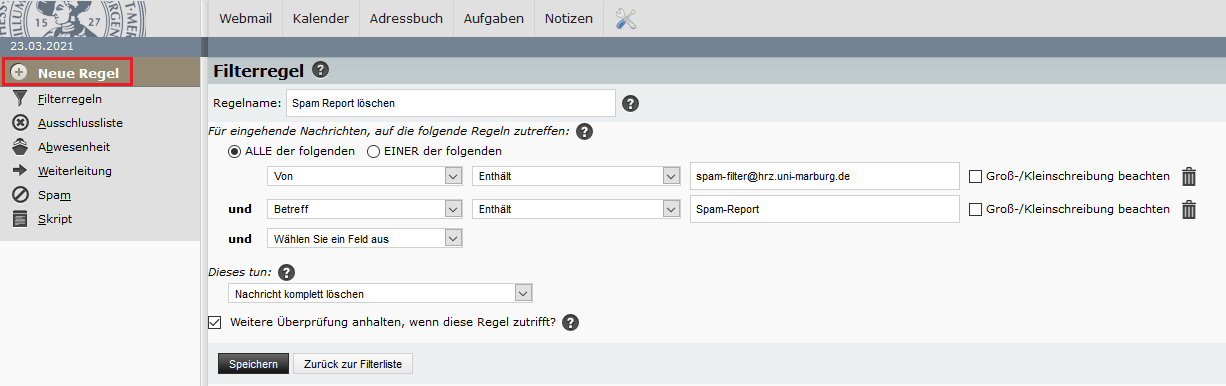This screenshot has width=1226, height=386.
Task: Click the Spam prohibited-sign icon
Action: point(19,195)
